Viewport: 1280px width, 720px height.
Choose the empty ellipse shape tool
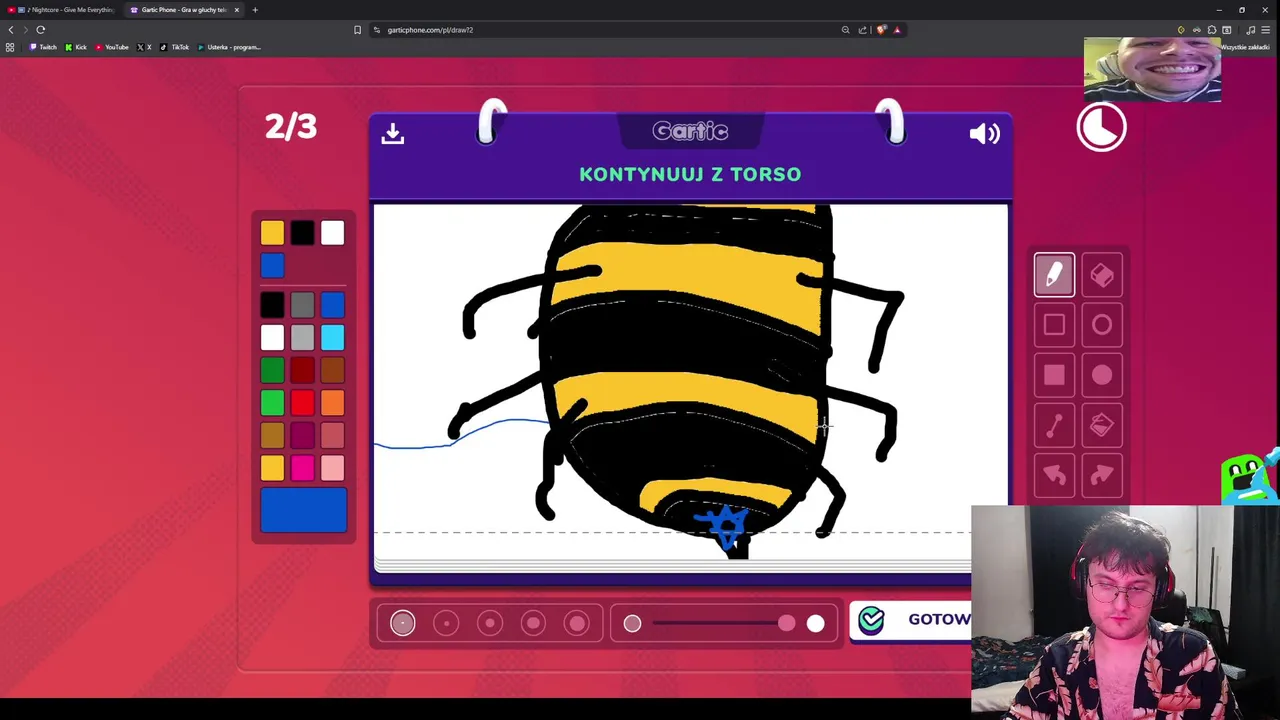click(1102, 325)
